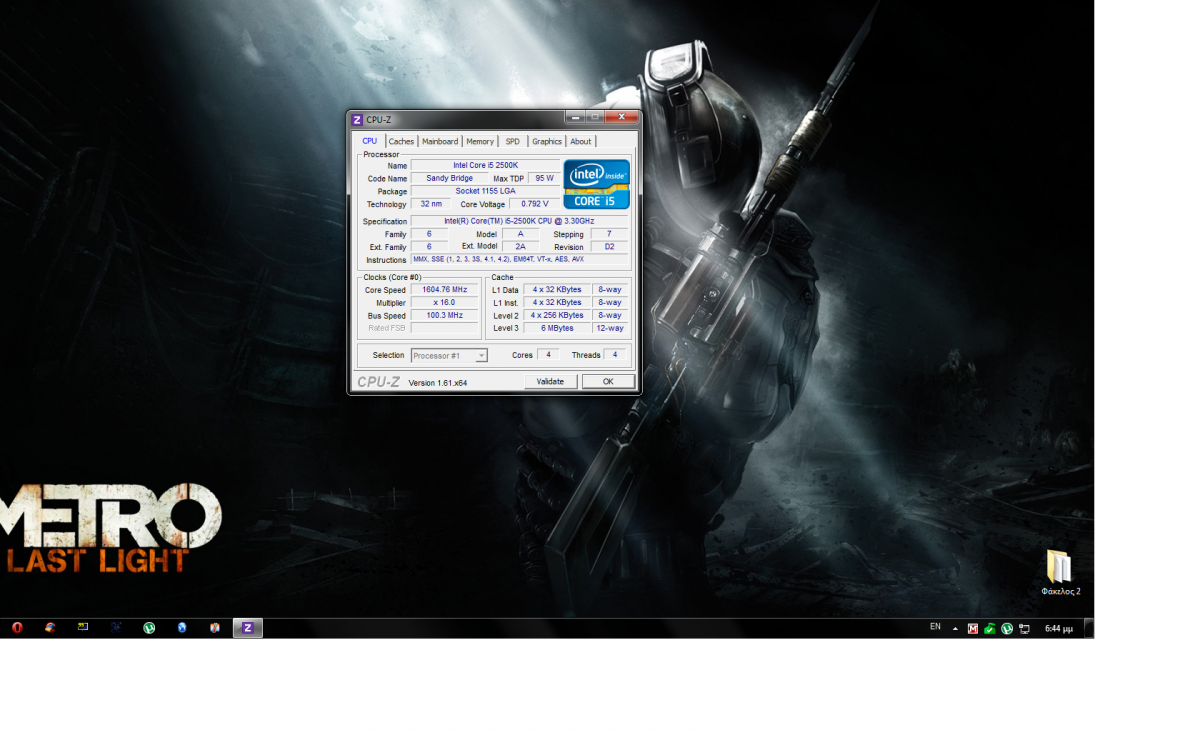
Task: Click the name field 'Intel Core i5 2500K'
Action: [x=485, y=165]
